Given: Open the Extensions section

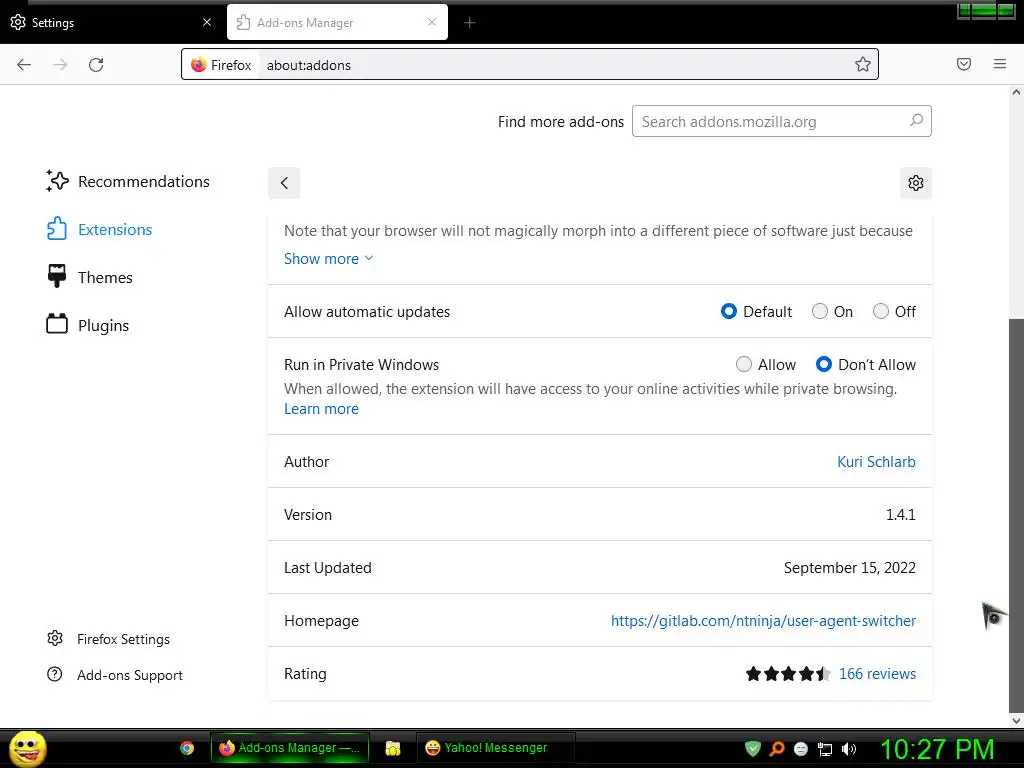Looking at the screenshot, I should pyautogui.click(x=99, y=229).
